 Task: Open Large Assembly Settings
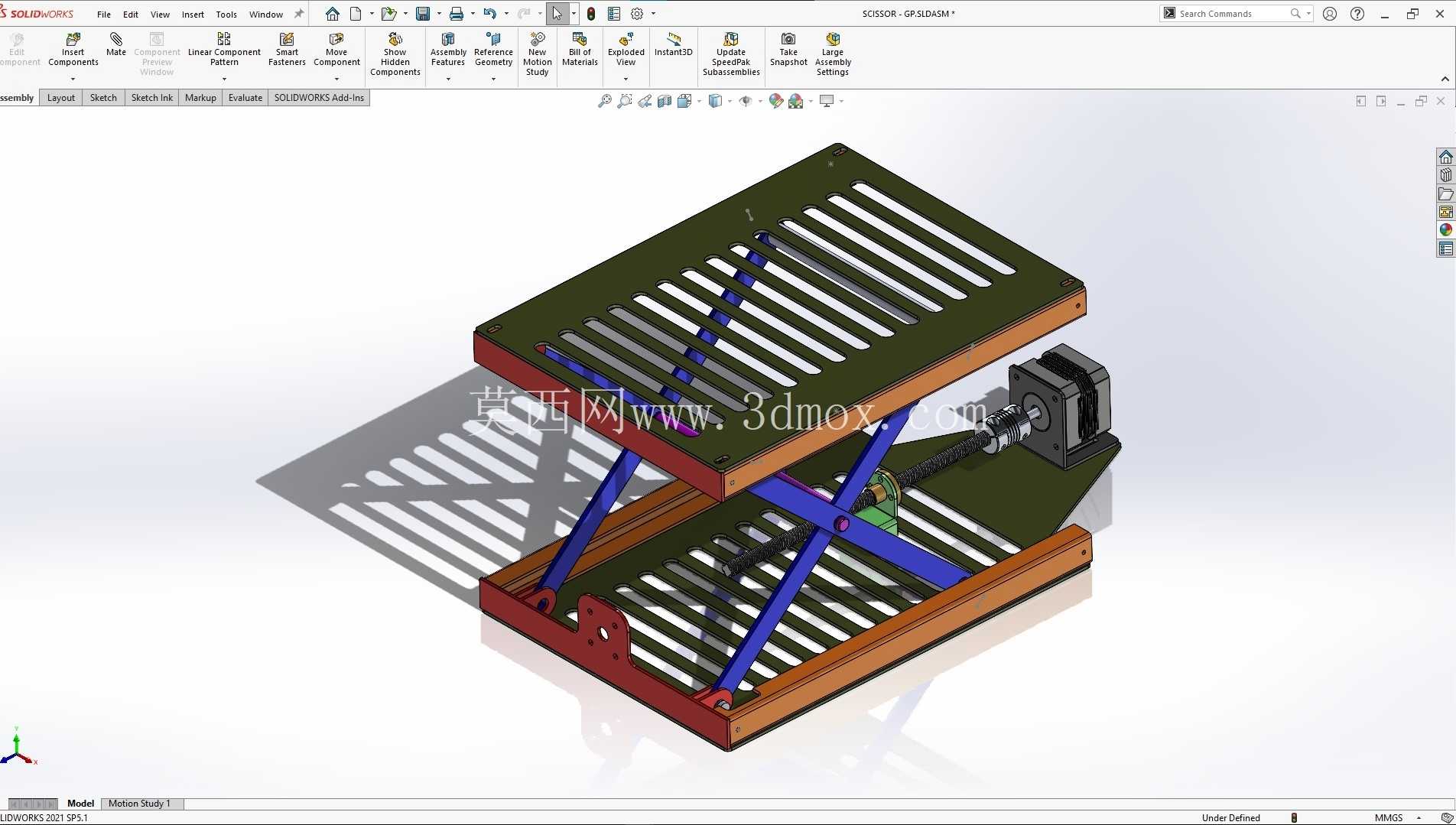click(833, 54)
